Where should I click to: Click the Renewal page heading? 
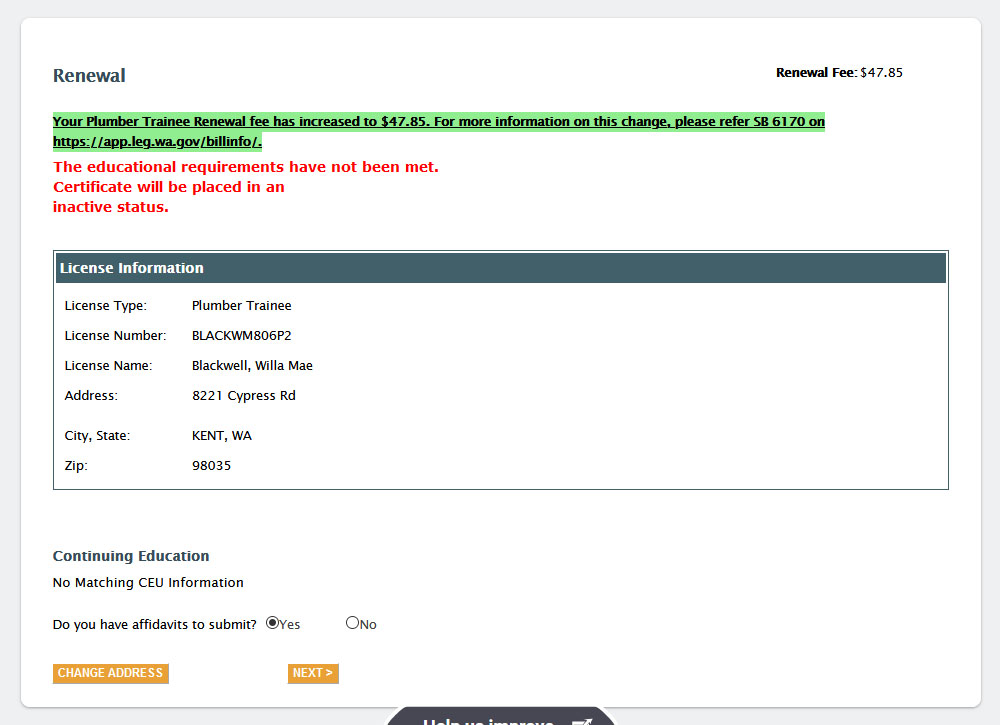click(x=89, y=75)
